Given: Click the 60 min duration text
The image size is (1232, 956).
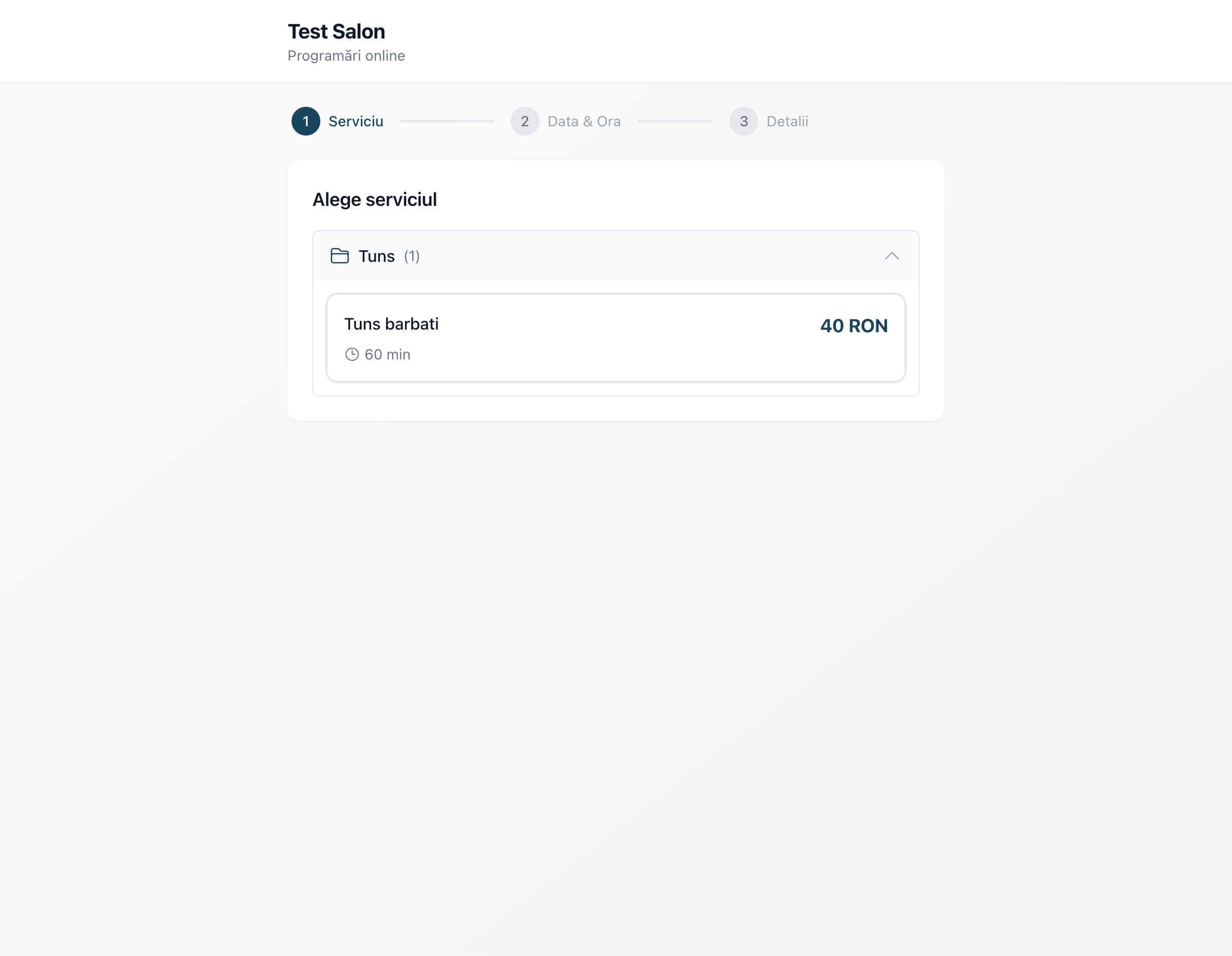Looking at the screenshot, I should coord(387,354).
